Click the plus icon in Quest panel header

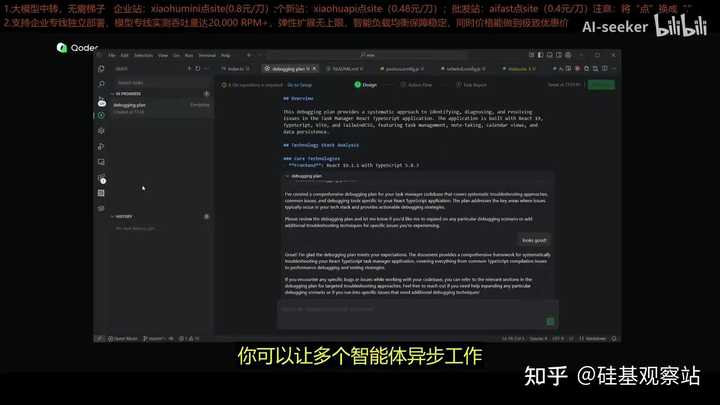[x=189, y=68]
